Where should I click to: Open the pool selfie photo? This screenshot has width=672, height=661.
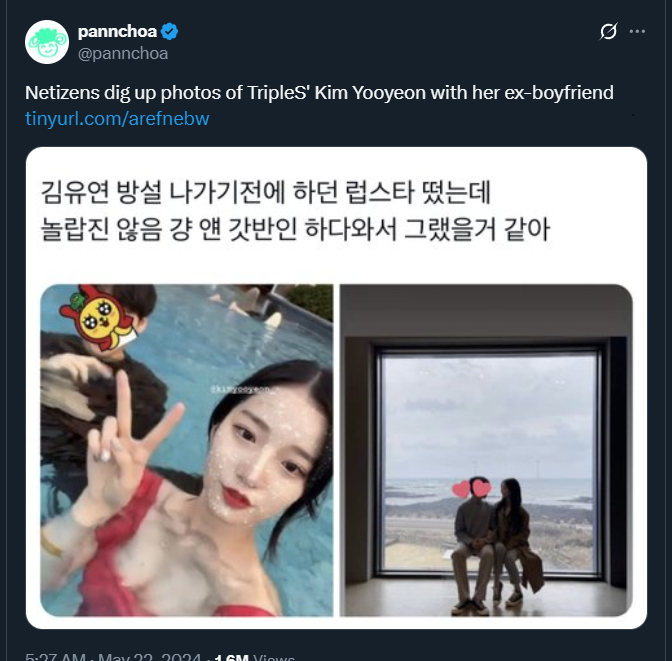pos(186,450)
